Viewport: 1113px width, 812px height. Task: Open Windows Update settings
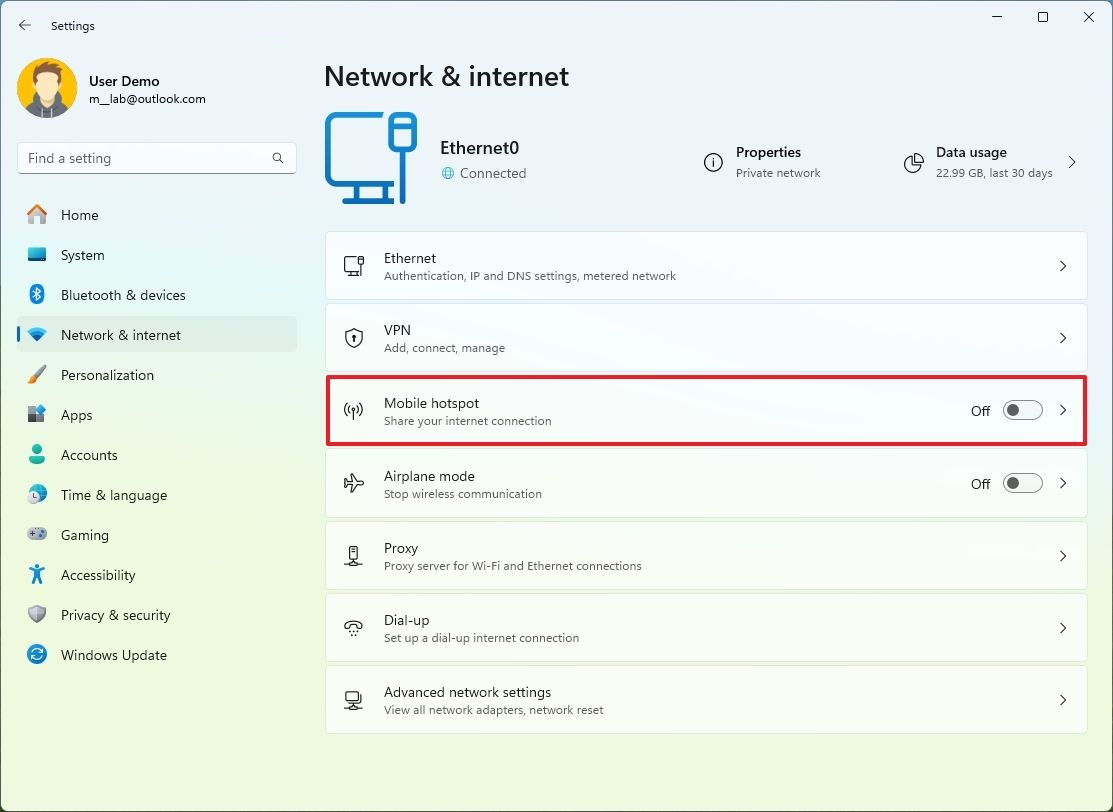[113, 655]
